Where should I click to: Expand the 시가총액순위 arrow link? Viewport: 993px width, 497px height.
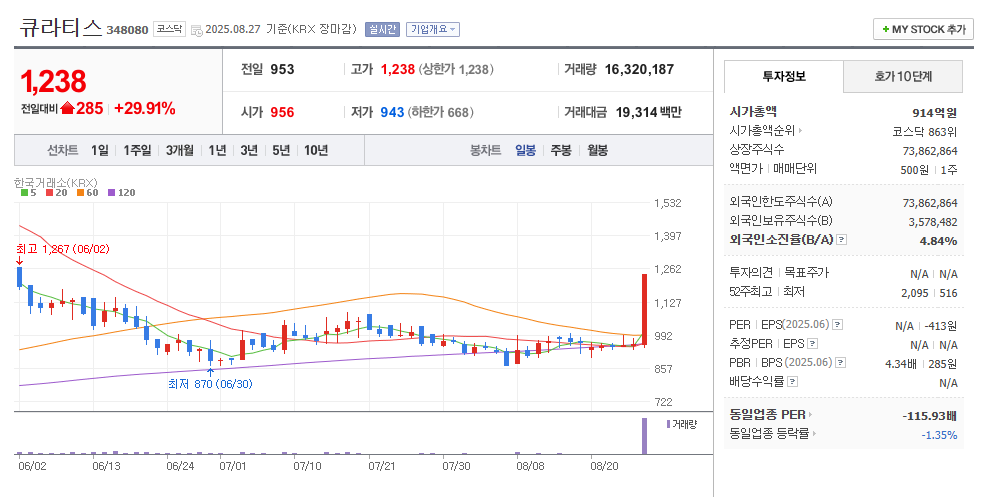800,130
